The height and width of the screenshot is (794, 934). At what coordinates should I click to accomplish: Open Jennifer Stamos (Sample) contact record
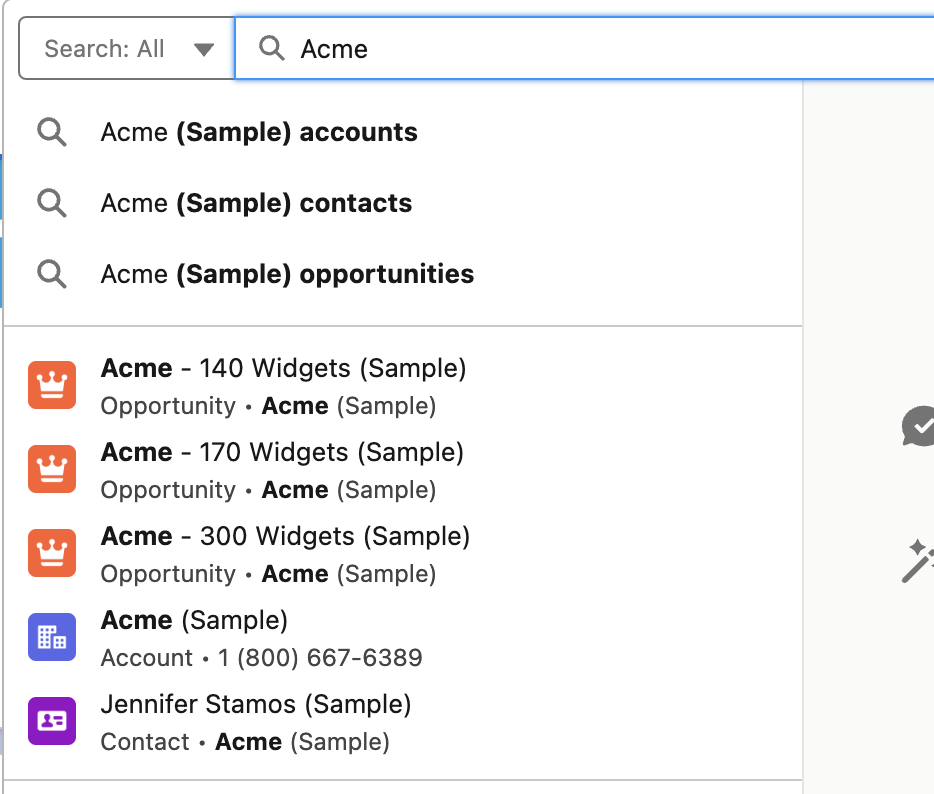pos(256,705)
